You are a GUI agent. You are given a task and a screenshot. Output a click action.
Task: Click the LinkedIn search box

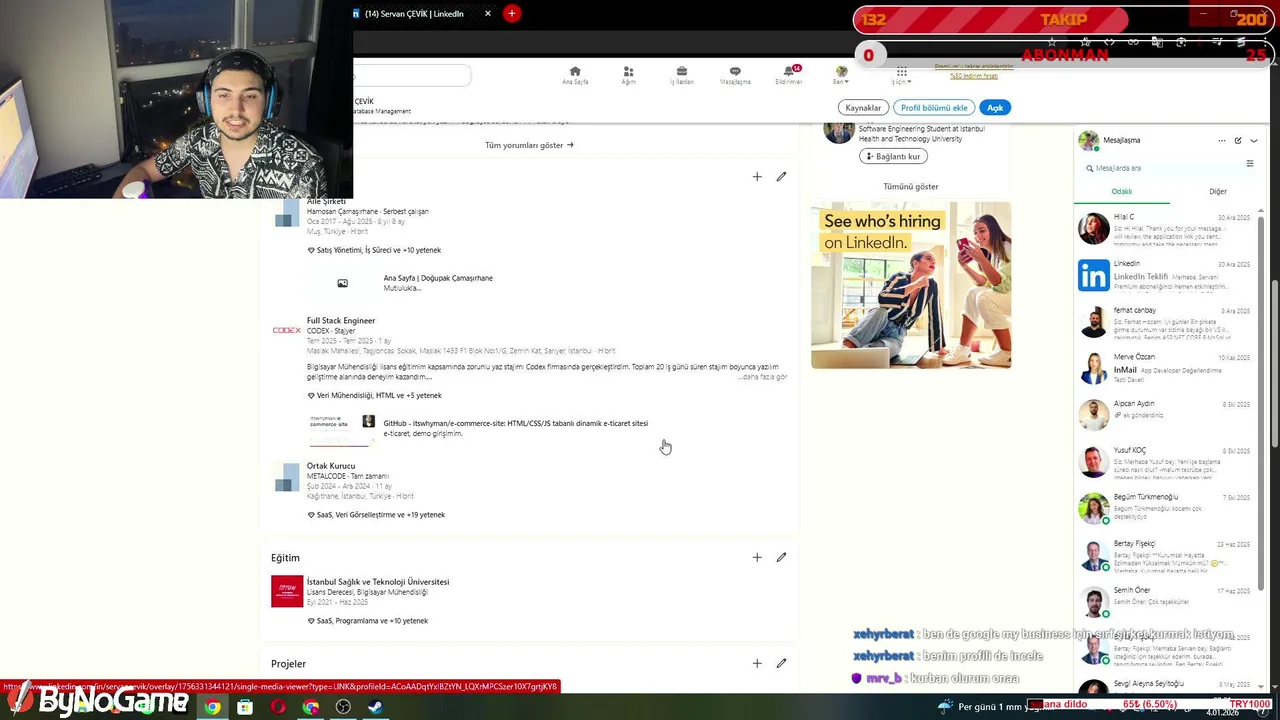(412, 76)
